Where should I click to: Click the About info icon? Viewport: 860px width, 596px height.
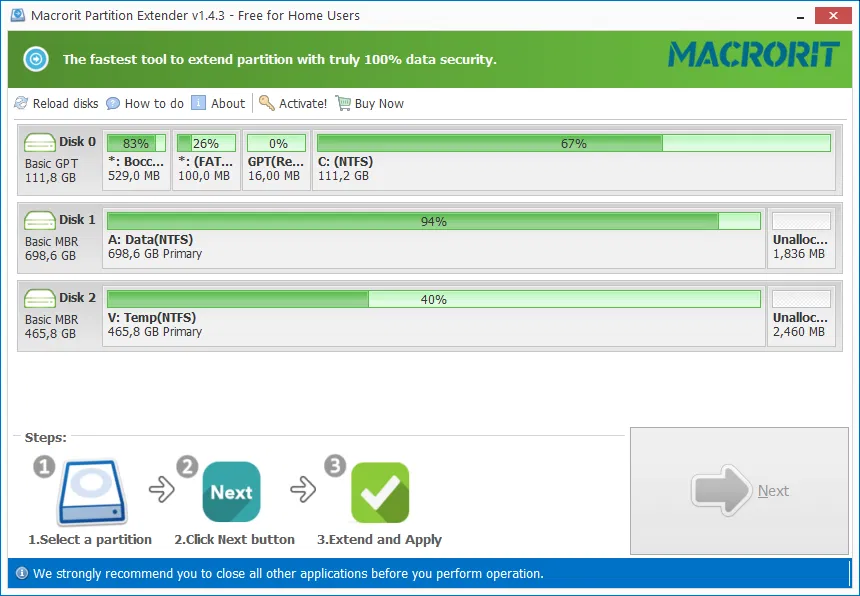(x=198, y=103)
